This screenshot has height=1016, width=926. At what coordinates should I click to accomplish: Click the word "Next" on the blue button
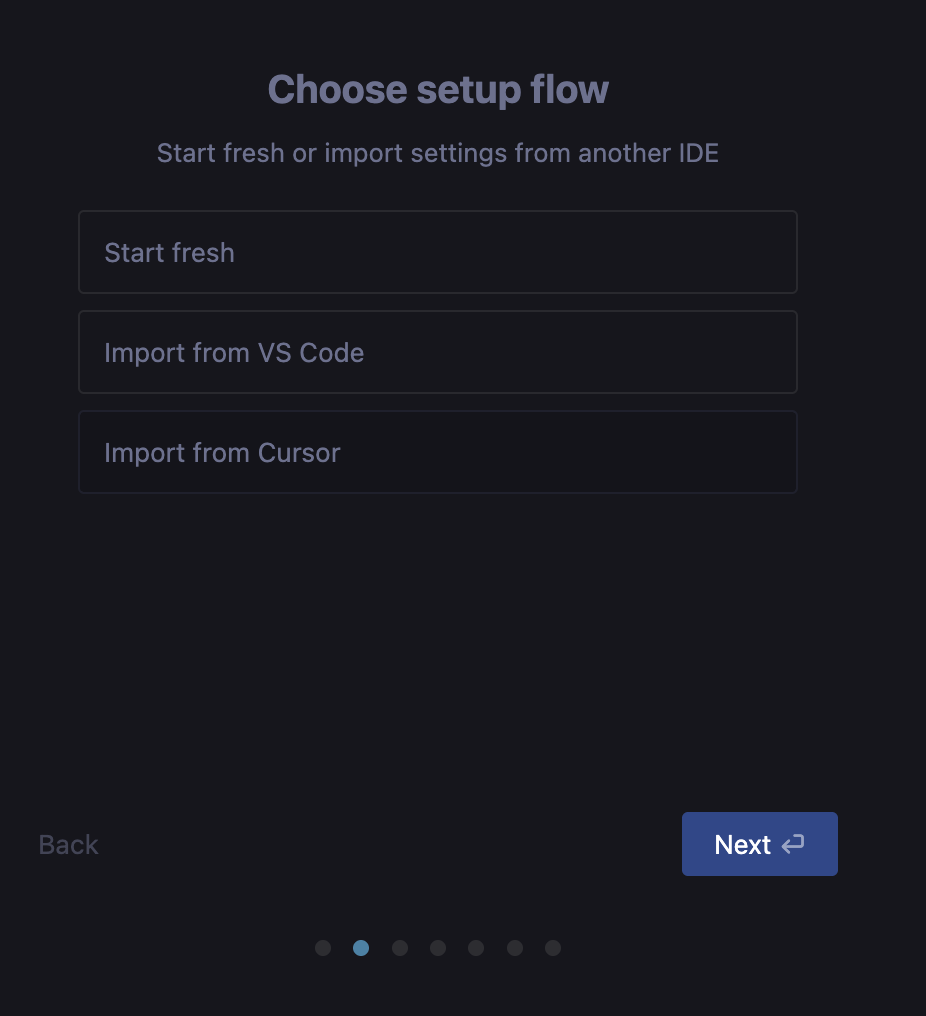tap(742, 845)
